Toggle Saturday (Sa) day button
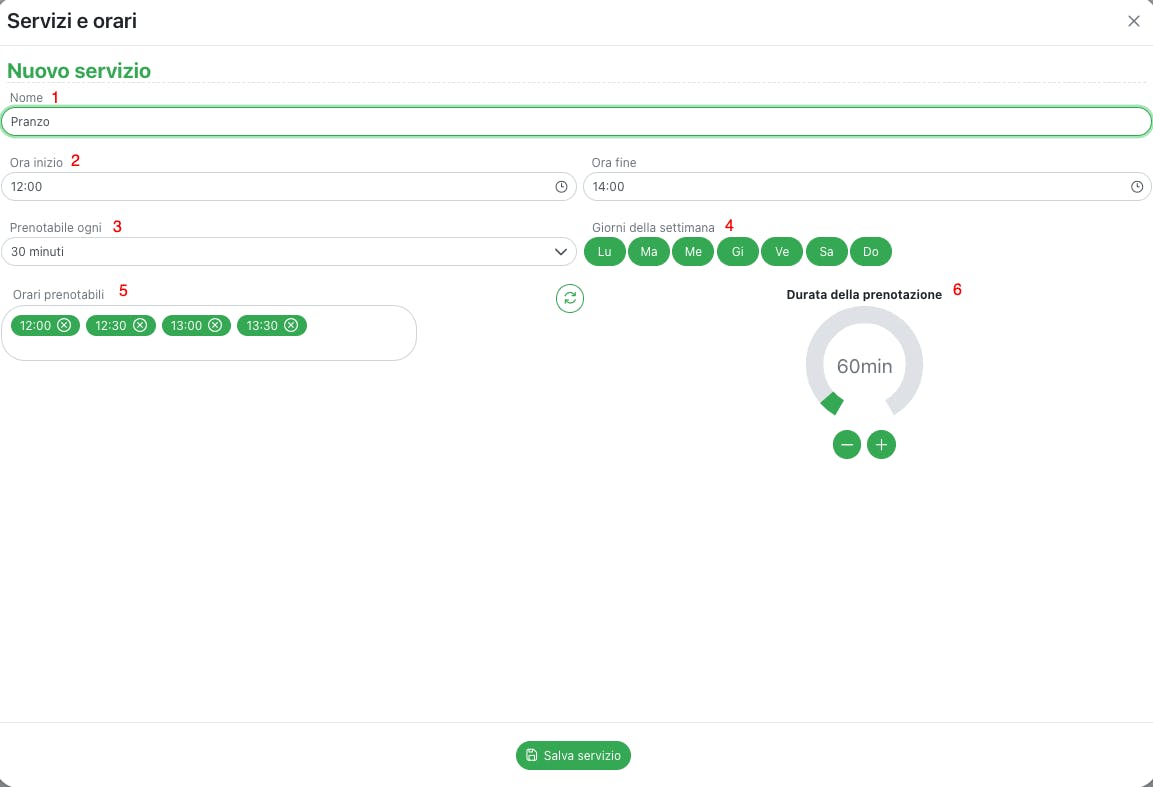1153x787 pixels. click(x=826, y=252)
